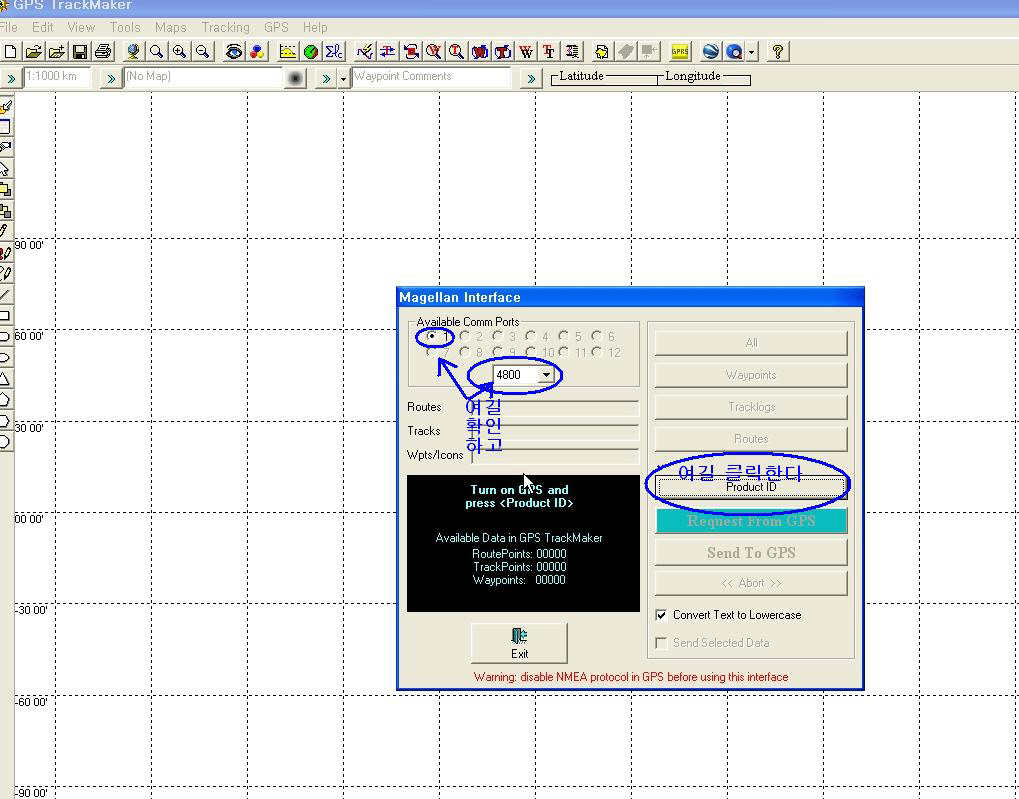Select the straight line drawing tool
Screen dimensions: 1019x799
(x=5, y=295)
